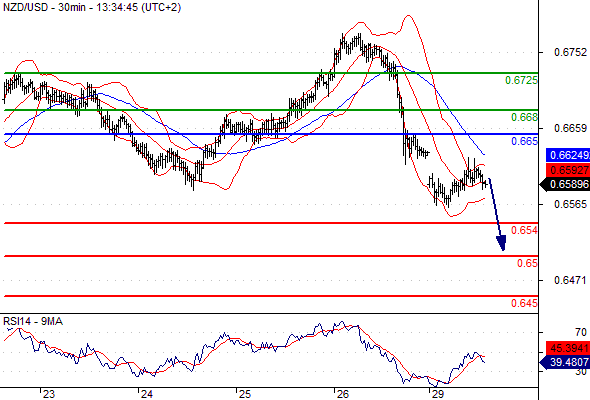590x400 pixels.
Task: Select the red 0.65 support label
Action: [527, 263]
